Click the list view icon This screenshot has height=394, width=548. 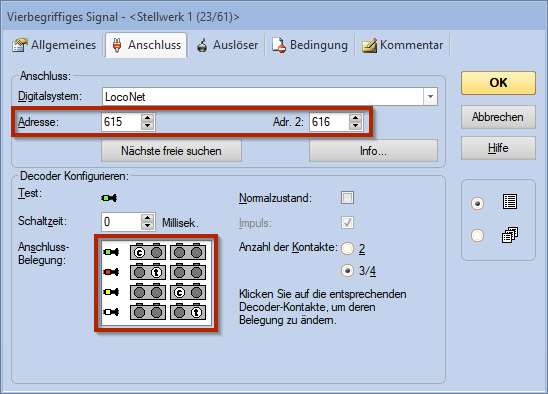(510, 202)
